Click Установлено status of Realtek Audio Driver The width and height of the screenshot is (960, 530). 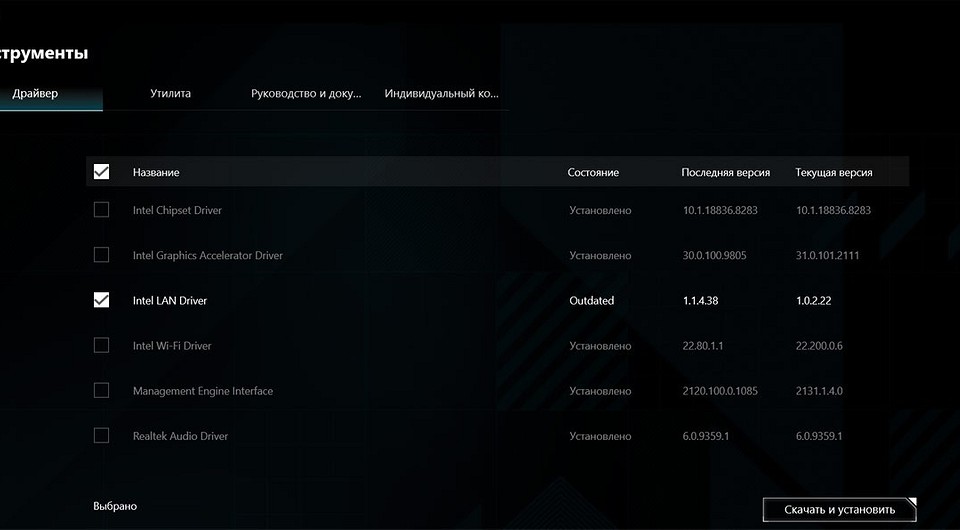coord(600,436)
